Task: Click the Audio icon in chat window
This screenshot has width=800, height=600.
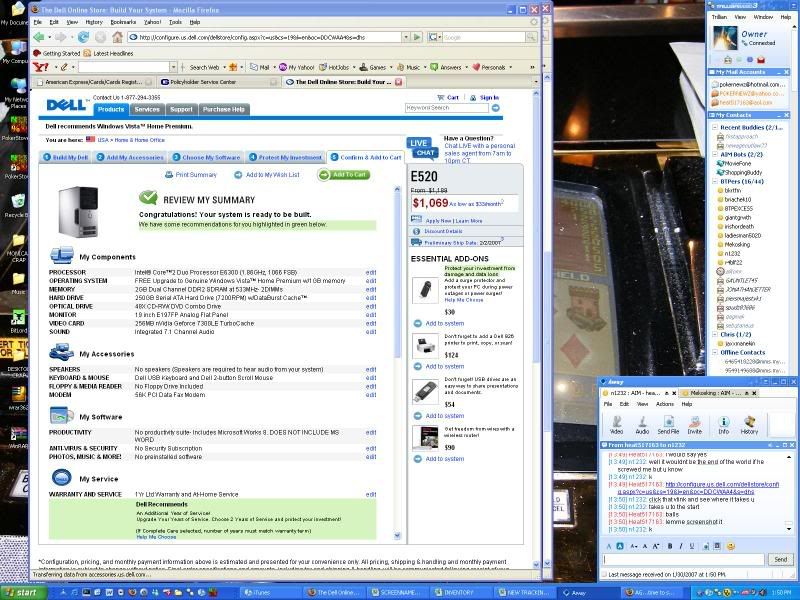Action: click(642, 424)
